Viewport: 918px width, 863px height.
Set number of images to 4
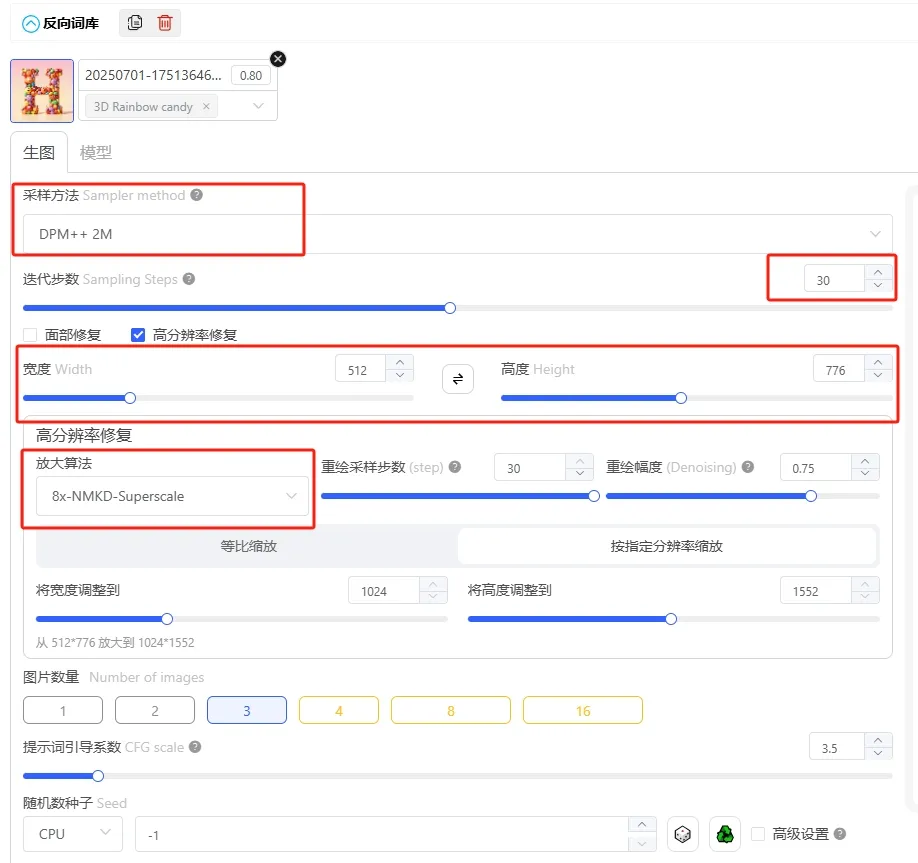coord(339,711)
